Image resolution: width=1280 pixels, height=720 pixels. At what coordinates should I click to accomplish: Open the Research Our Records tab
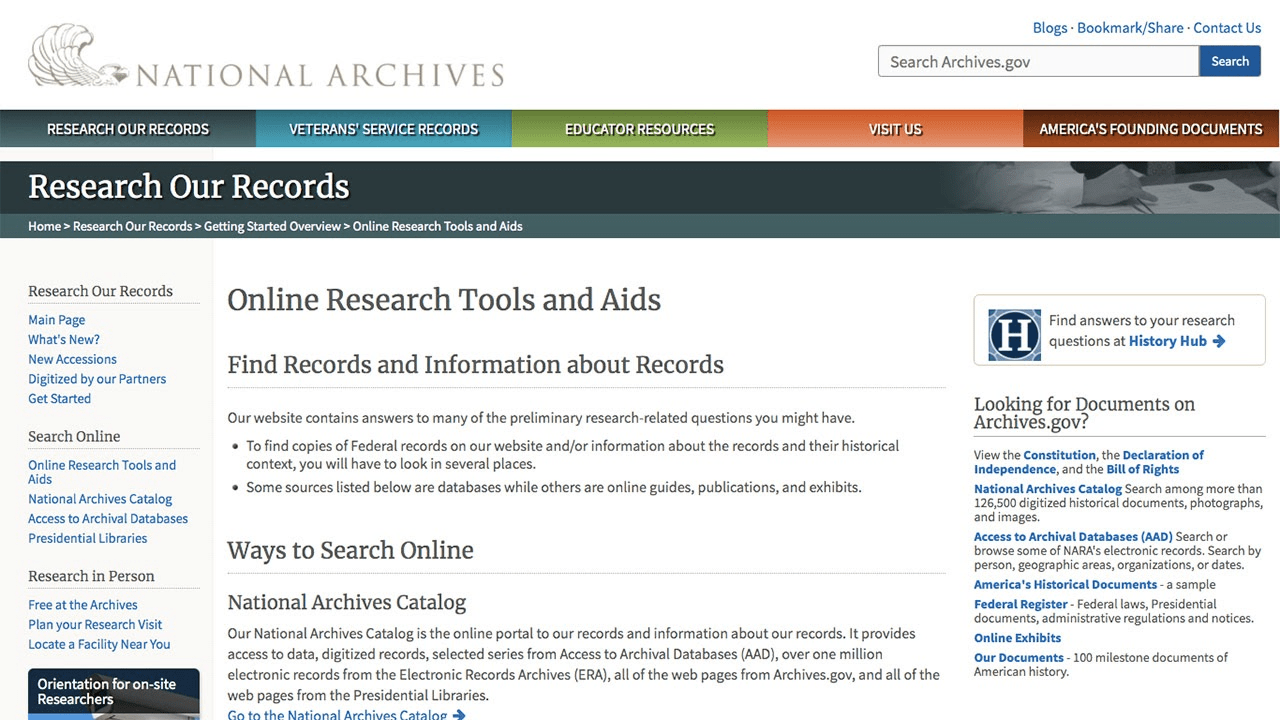128,129
